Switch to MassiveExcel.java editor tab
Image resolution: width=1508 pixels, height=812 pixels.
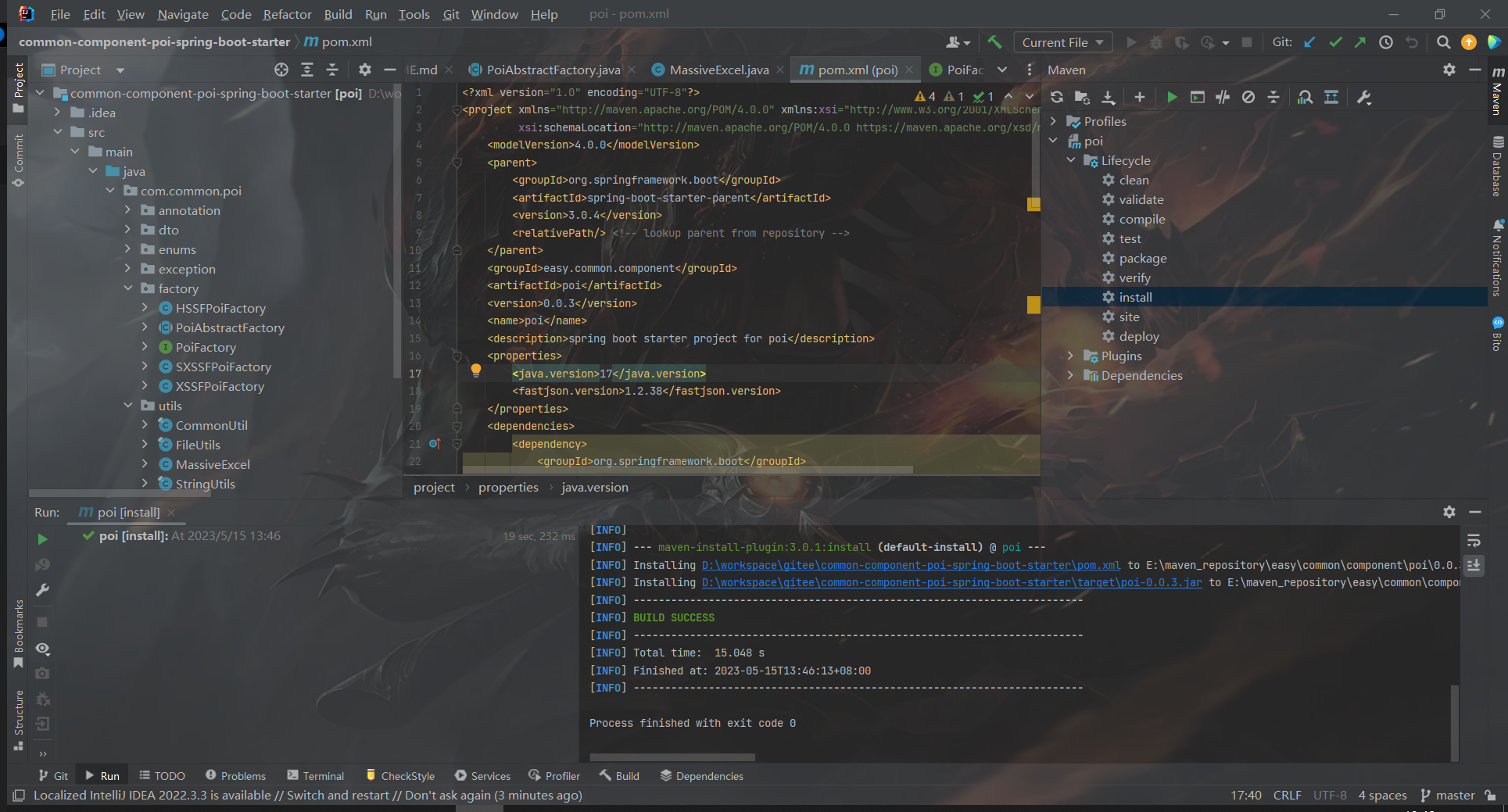718,70
